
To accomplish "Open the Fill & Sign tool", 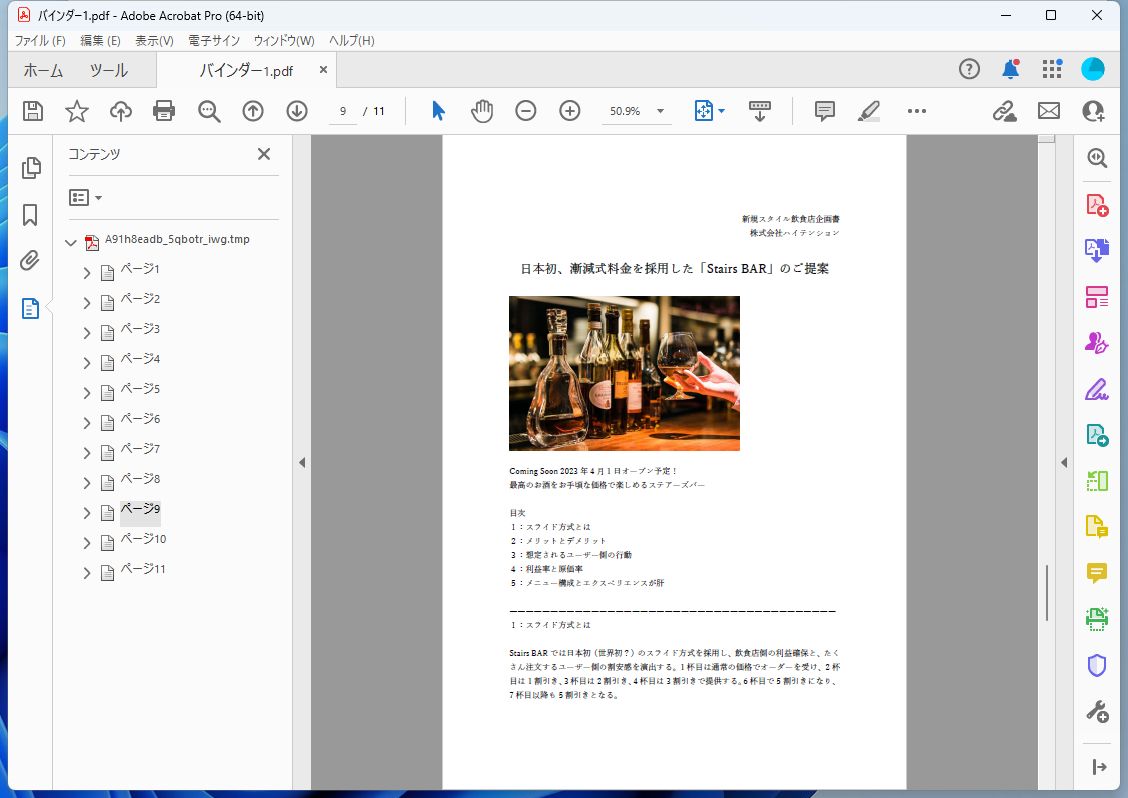I will [1097, 389].
